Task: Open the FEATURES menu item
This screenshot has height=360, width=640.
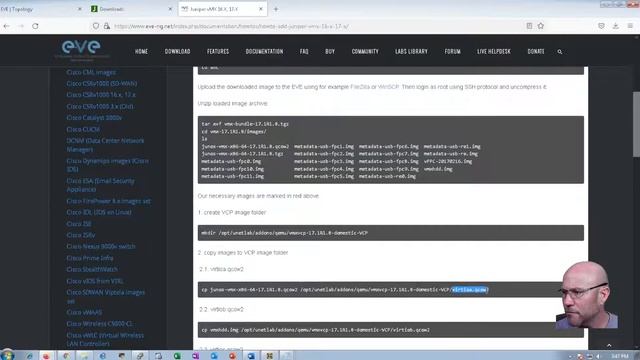Action: pos(218,51)
